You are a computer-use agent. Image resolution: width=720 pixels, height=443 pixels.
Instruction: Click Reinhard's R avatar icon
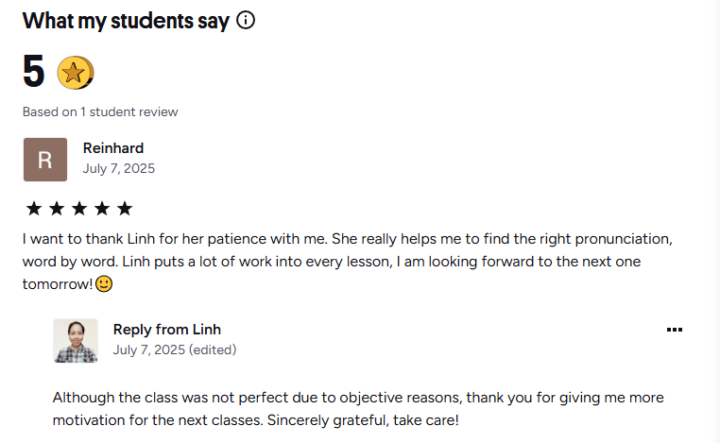pyautogui.click(x=45, y=160)
